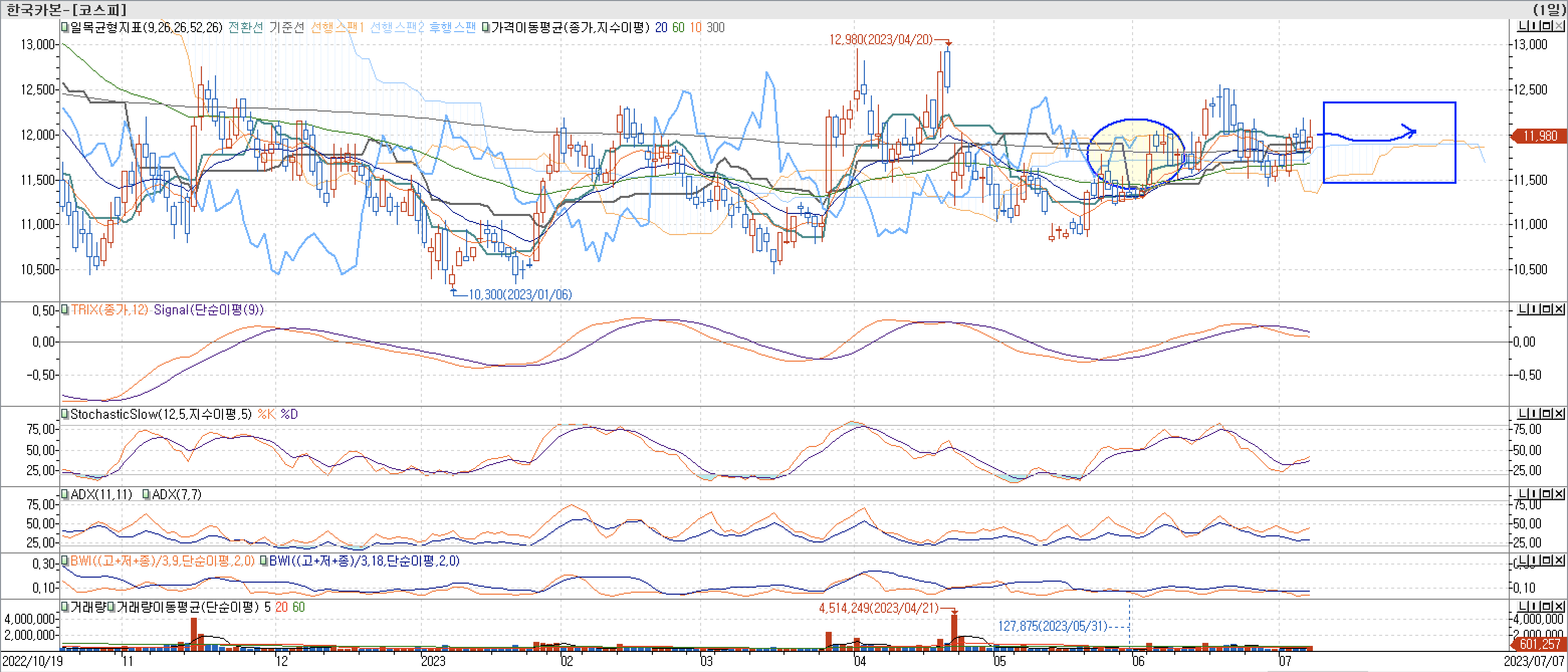Close the ADX indicator panel
Screen dimensions: 1568x672
click(x=1558, y=494)
